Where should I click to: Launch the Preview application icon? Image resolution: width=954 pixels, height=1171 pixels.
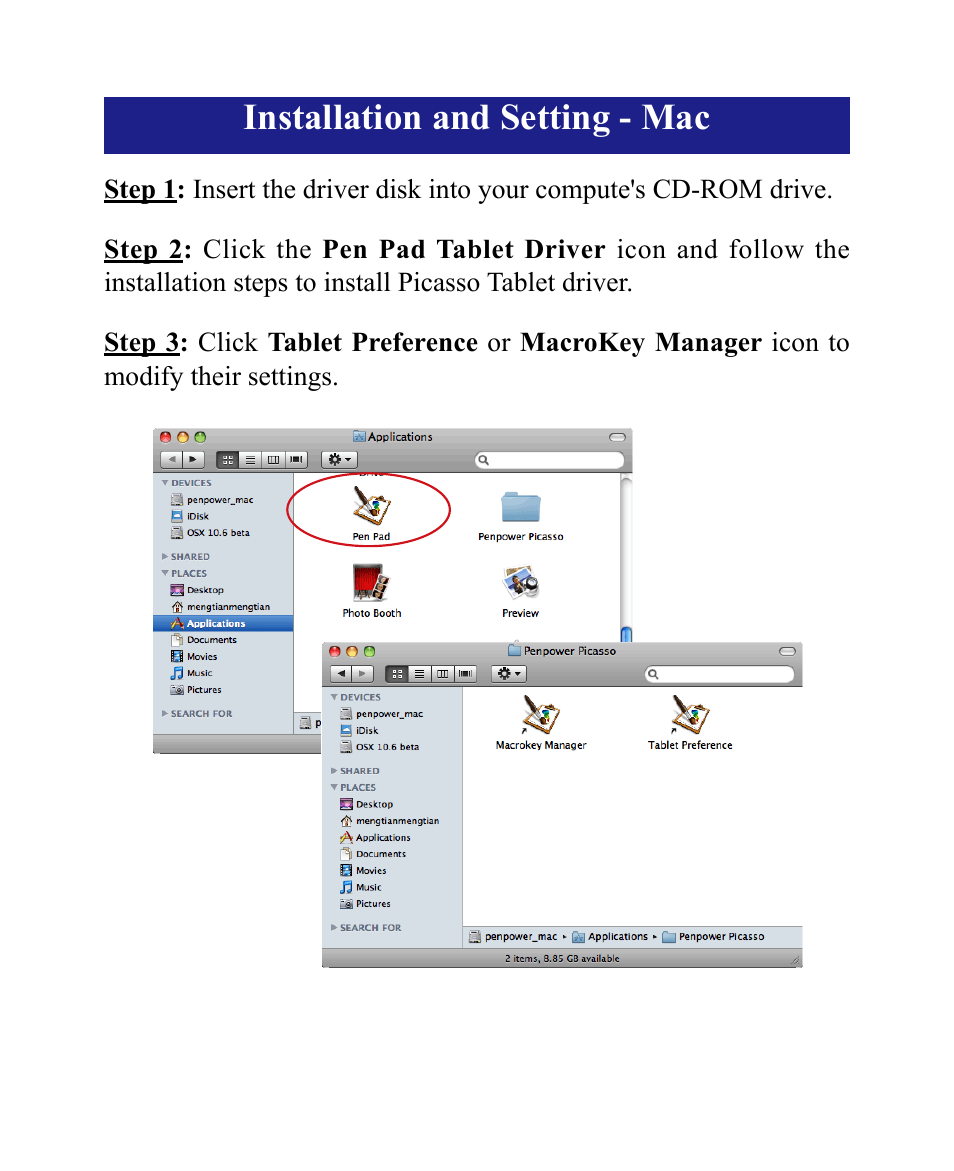[521, 583]
